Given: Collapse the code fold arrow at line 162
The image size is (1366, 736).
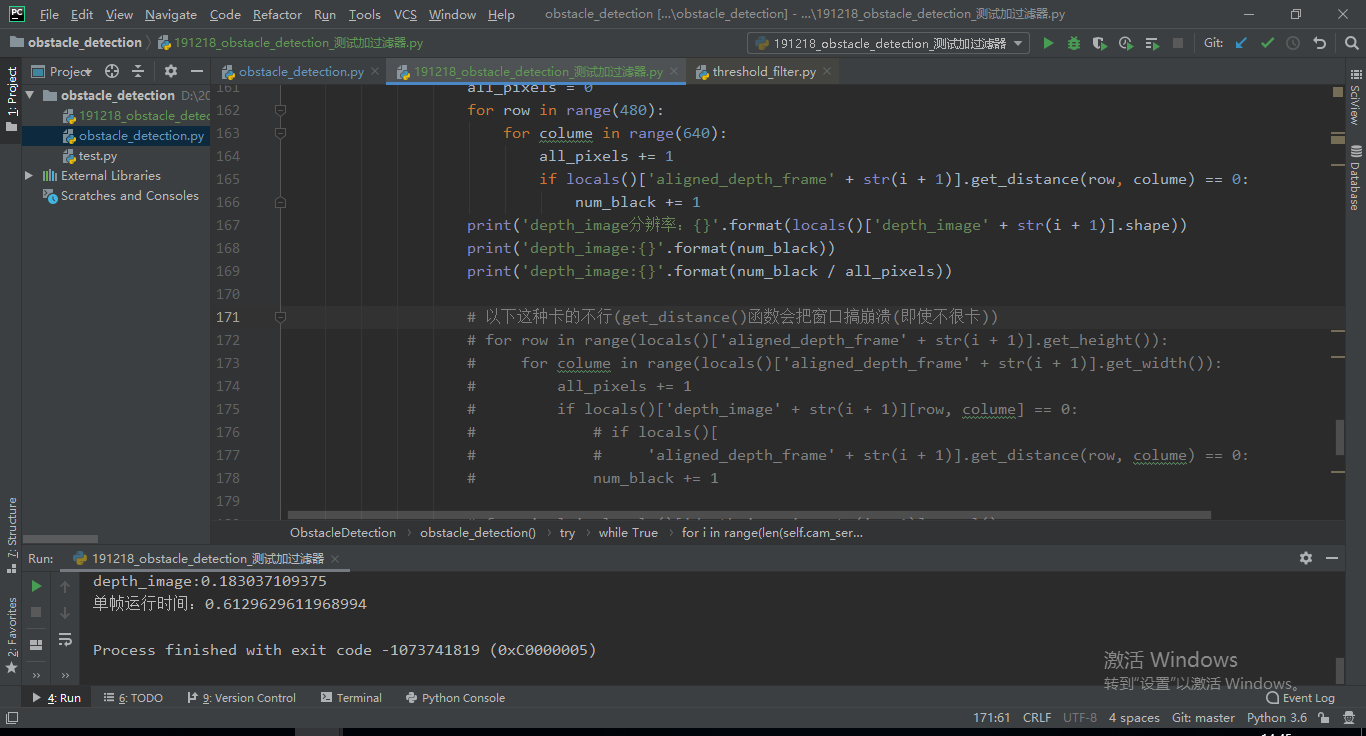Looking at the screenshot, I should (x=280, y=110).
